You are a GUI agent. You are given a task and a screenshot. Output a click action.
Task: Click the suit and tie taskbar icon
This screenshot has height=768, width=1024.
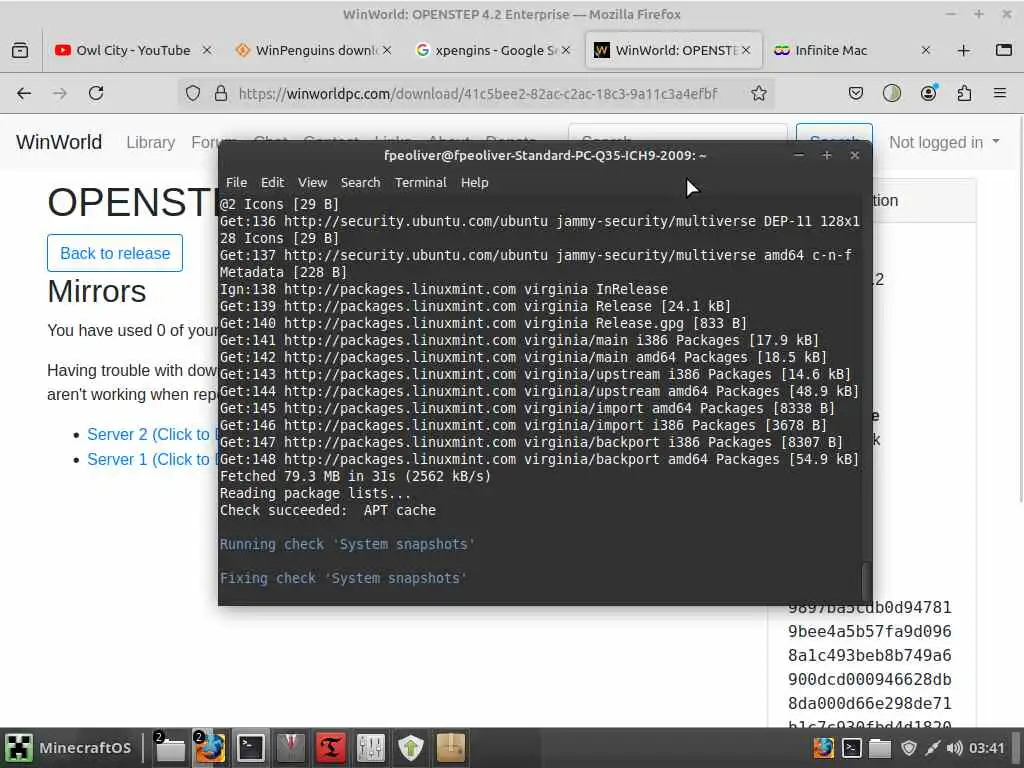(x=291, y=748)
